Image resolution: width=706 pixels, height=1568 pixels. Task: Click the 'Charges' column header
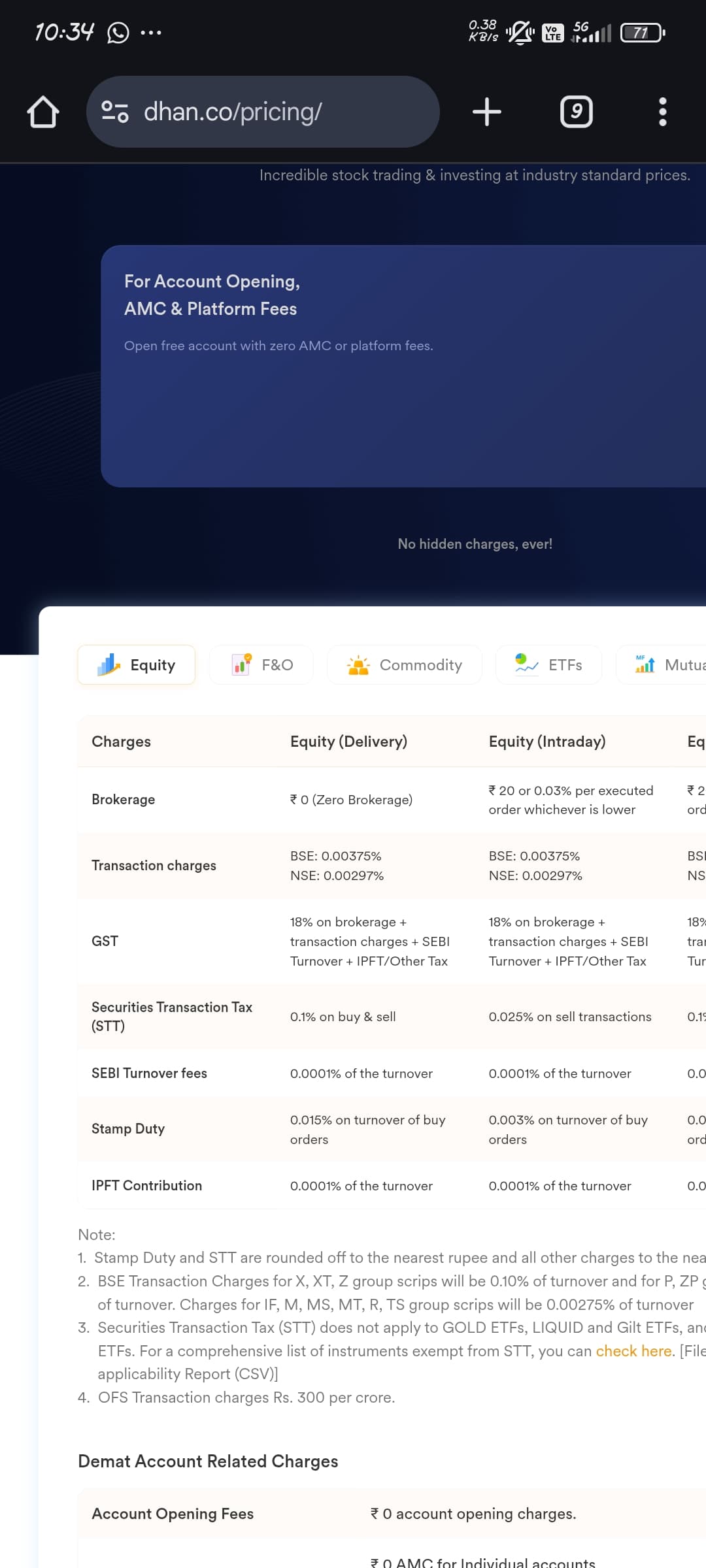click(x=121, y=742)
